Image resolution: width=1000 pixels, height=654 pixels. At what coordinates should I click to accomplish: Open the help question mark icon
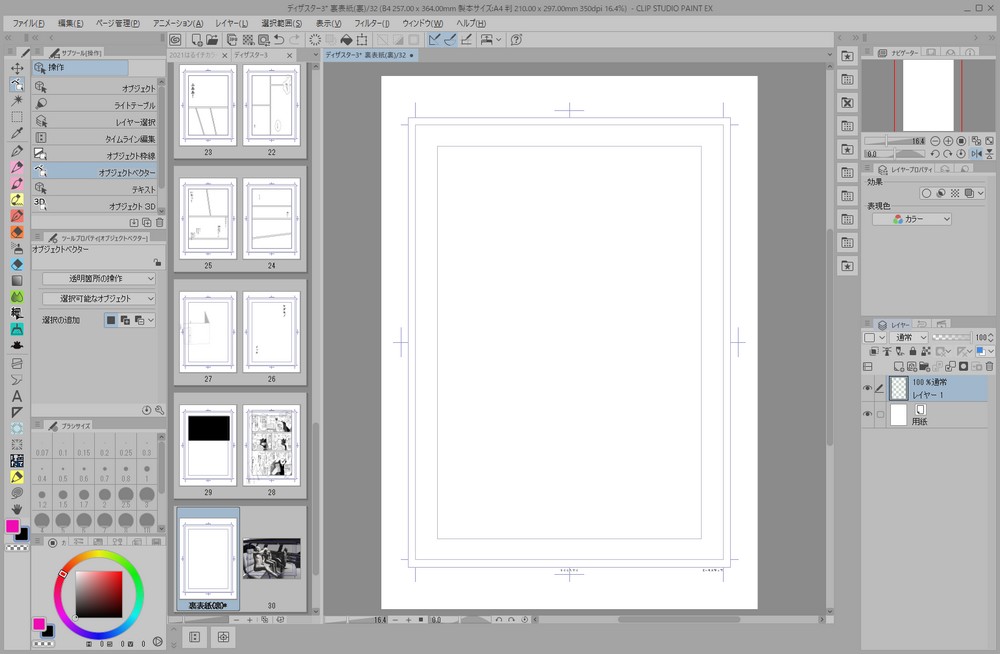pyautogui.click(x=516, y=40)
